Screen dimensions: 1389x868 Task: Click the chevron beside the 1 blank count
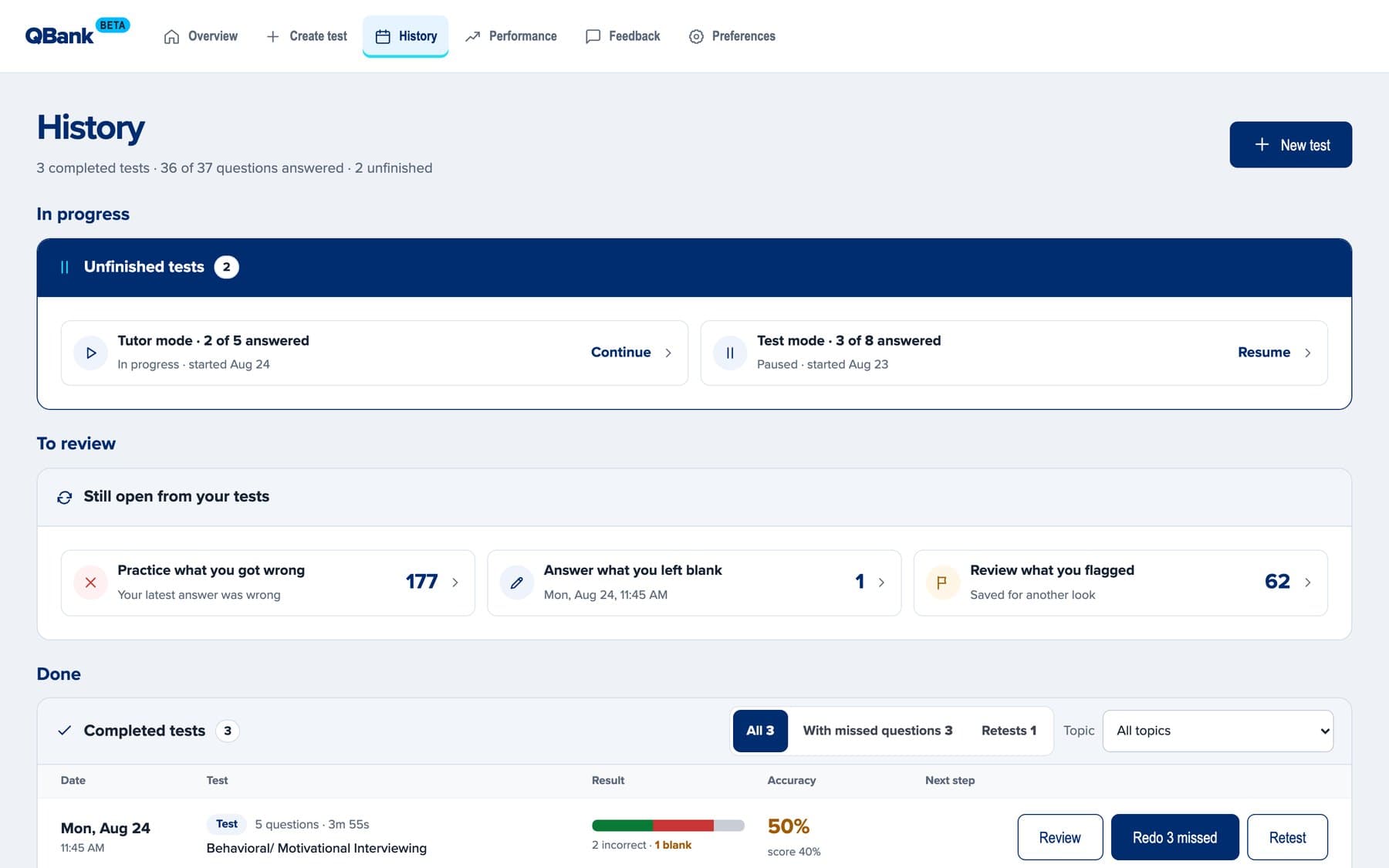coord(881,583)
